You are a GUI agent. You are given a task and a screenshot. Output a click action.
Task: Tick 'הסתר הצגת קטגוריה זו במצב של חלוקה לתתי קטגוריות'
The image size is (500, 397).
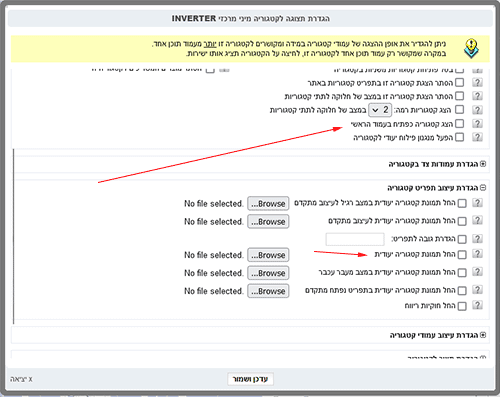(x=459, y=96)
